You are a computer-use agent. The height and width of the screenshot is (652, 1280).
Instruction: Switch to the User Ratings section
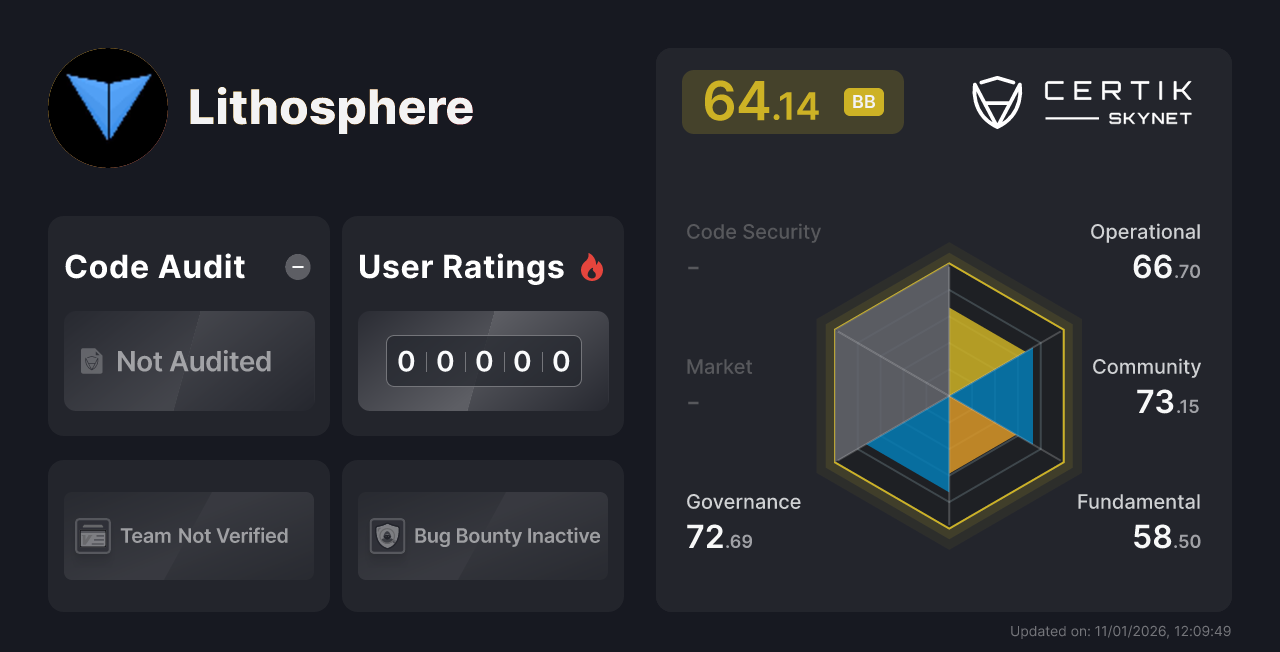point(461,266)
